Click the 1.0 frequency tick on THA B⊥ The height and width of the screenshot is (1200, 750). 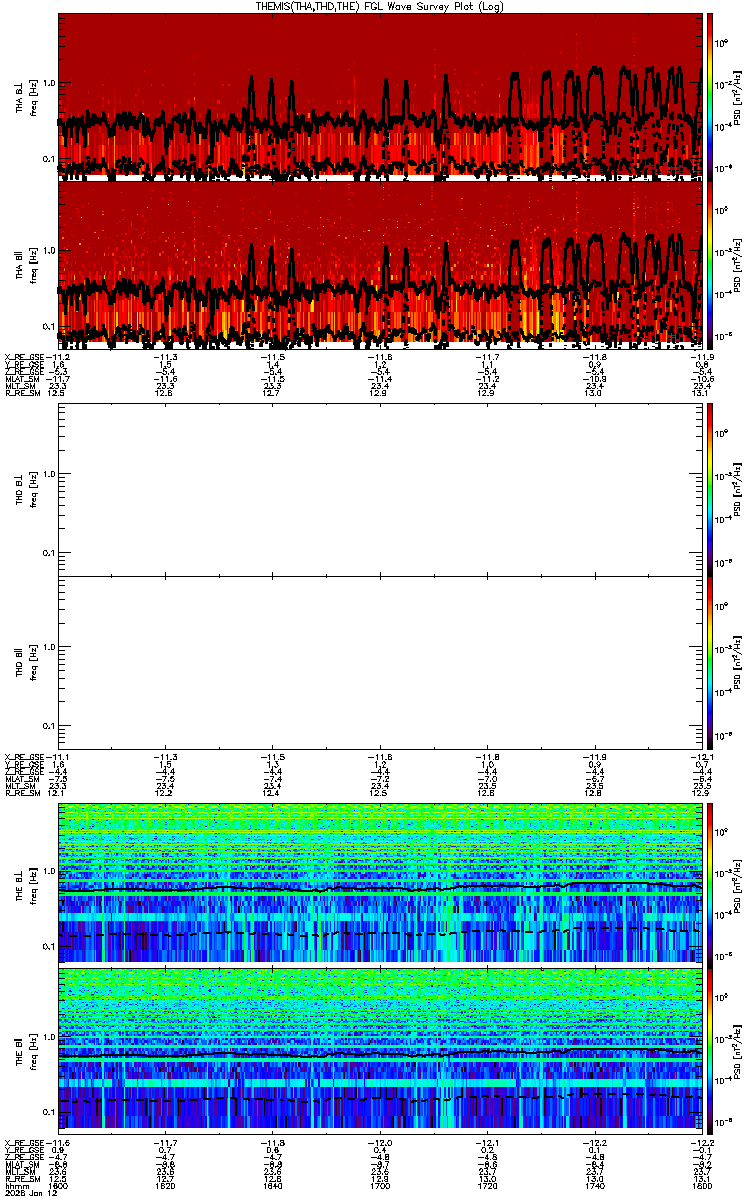(49, 83)
